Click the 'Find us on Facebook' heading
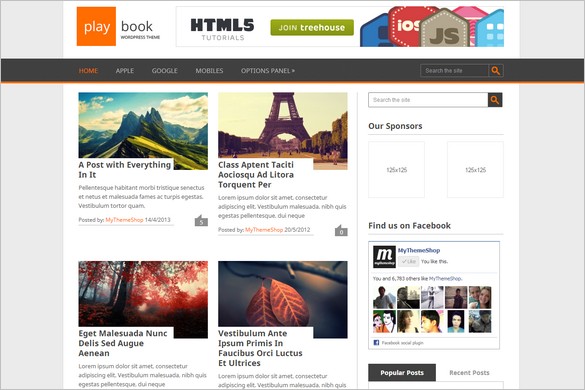Viewport: 585px width, 390px height. coord(409,226)
